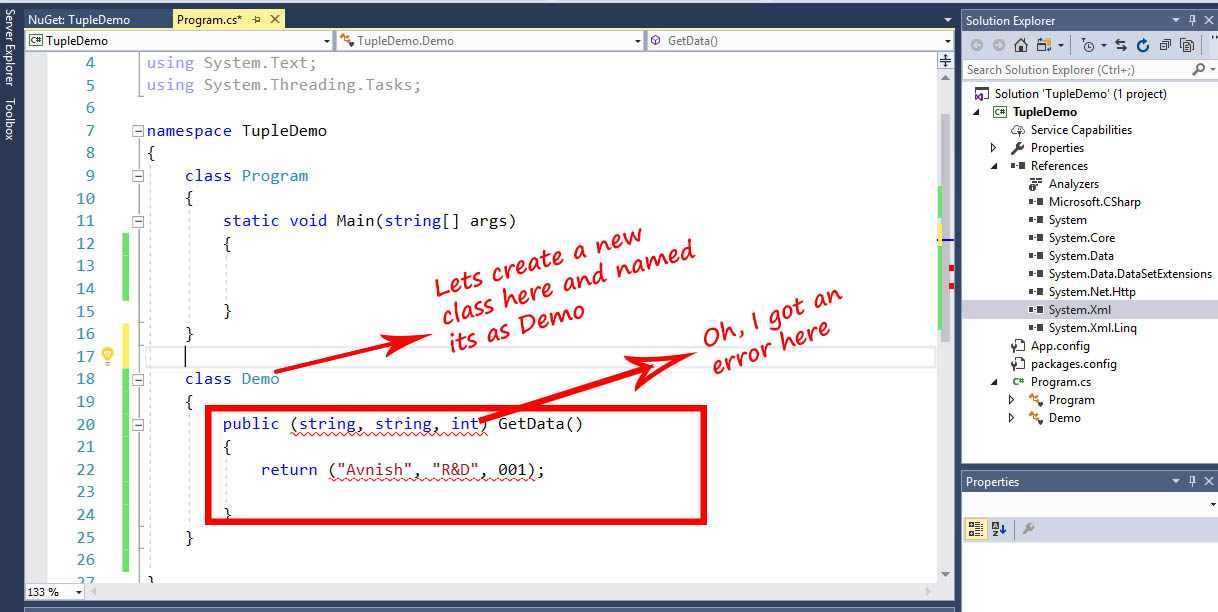The width and height of the screenshot is (1218, 612).
Task: Open Property Pages wrench icon
Action: tap(1028, 528)
